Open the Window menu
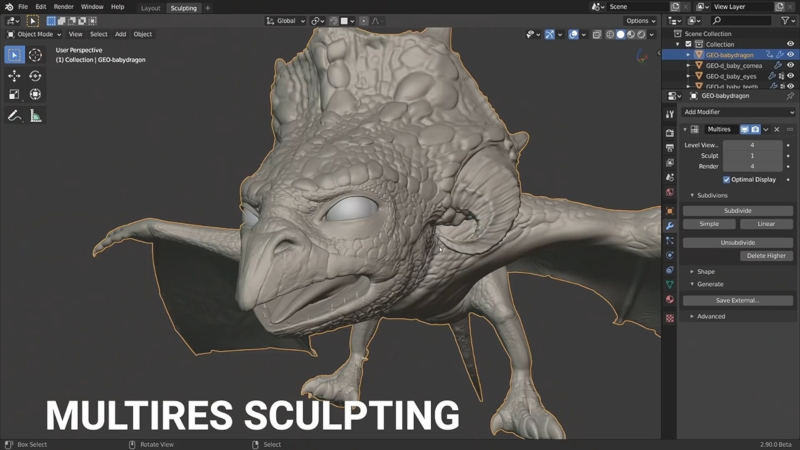The height and width of the screenshot is (450, 800). point(92,7)
